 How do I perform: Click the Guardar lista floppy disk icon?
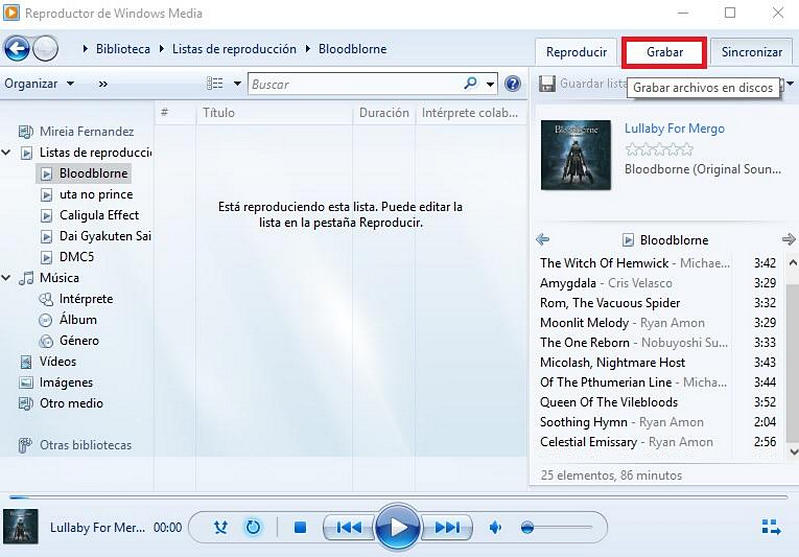547,84
